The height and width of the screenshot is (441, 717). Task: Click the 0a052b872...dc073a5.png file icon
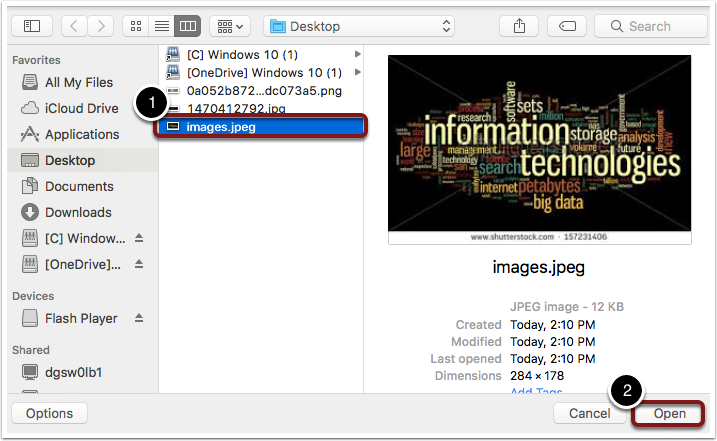pyautogui.click(x=173, y=91)
